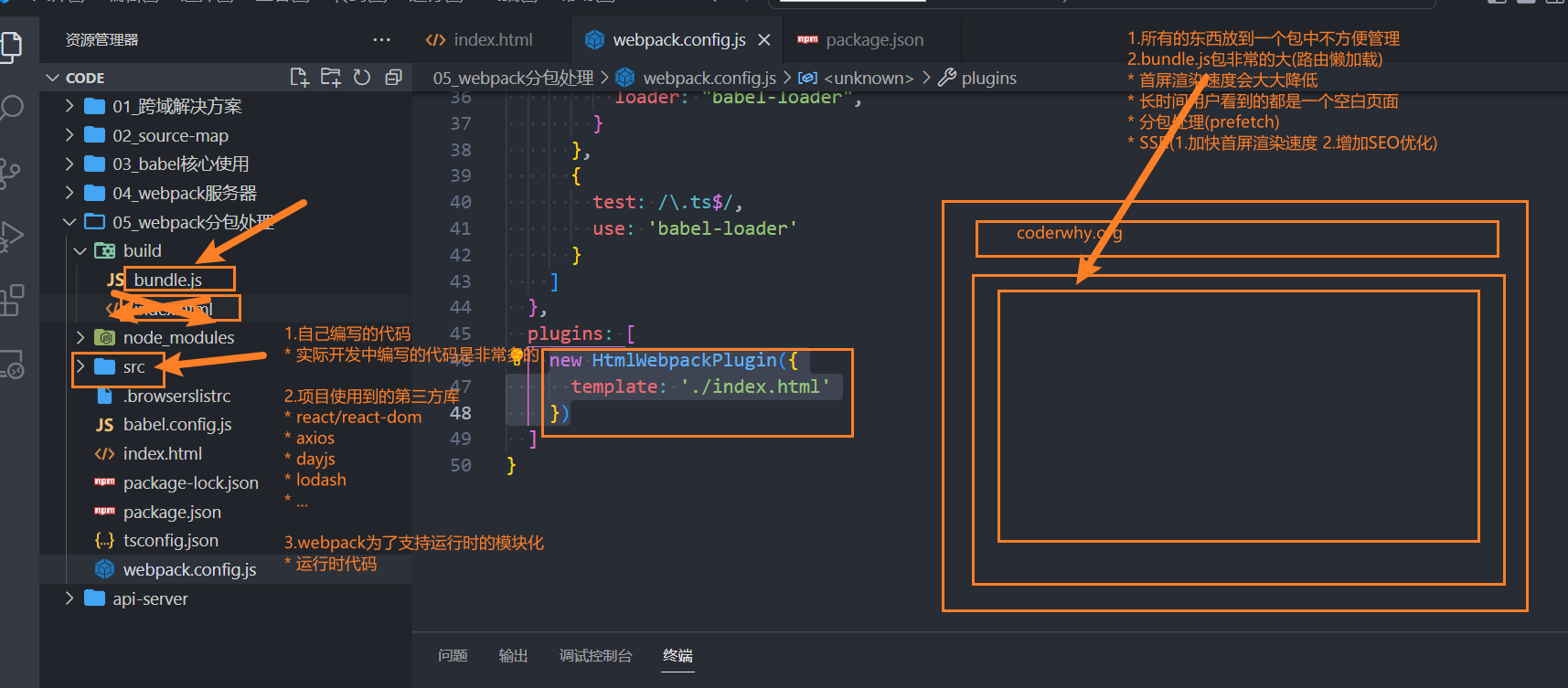This screenshot has width=1568, height=688.
Task: Collapse all folders in explorer
Action: (x=393, y=78)
